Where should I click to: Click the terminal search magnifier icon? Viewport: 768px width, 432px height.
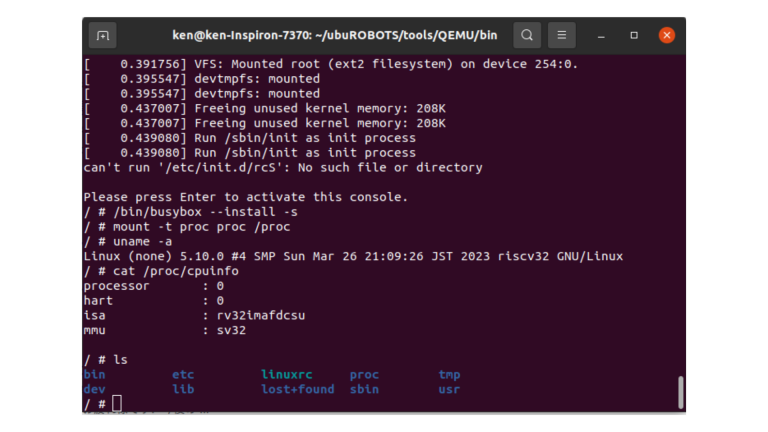click(527, 35)
